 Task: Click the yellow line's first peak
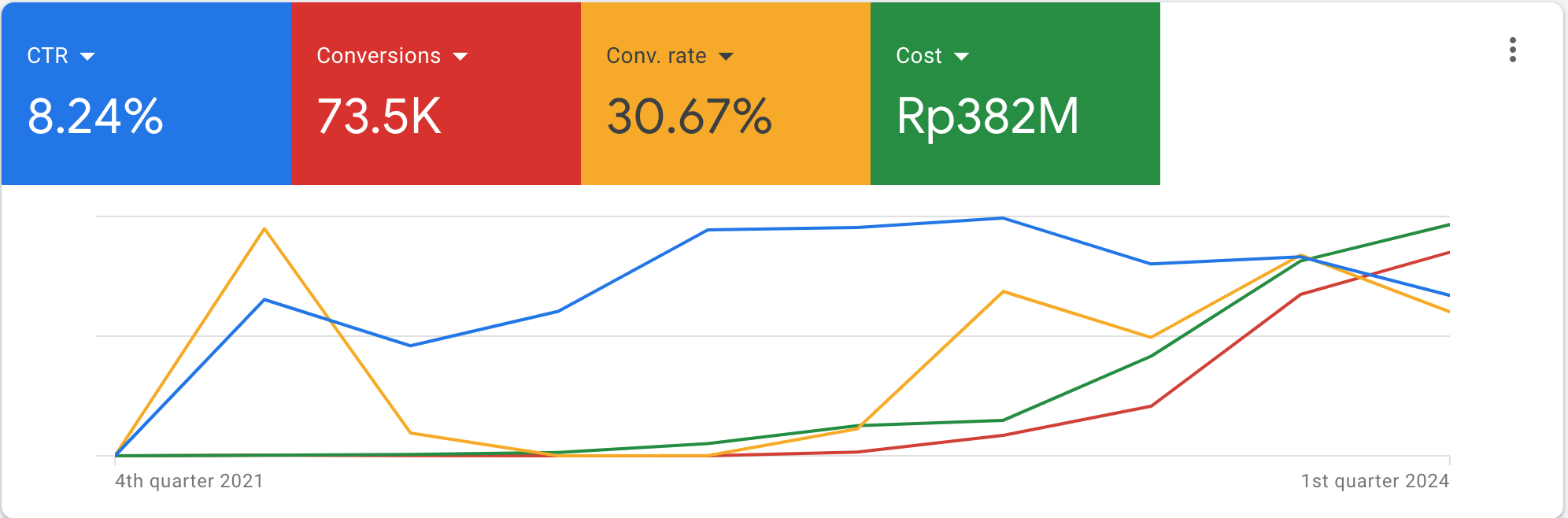(264, 229)
